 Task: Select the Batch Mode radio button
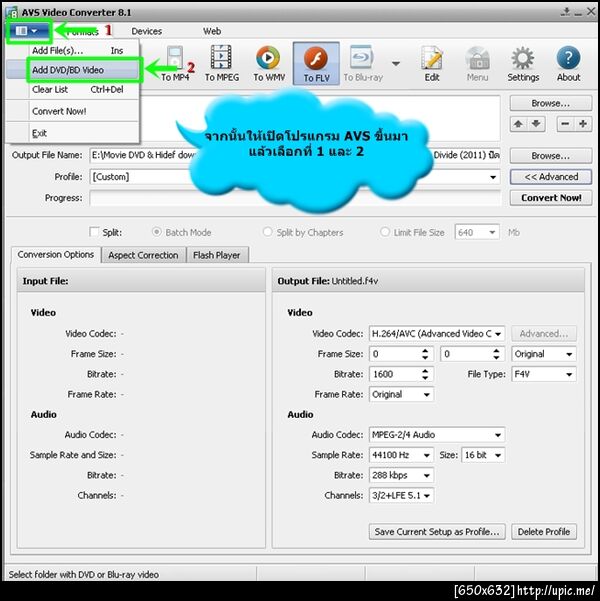pyautogui.click(x=156, y=232)
